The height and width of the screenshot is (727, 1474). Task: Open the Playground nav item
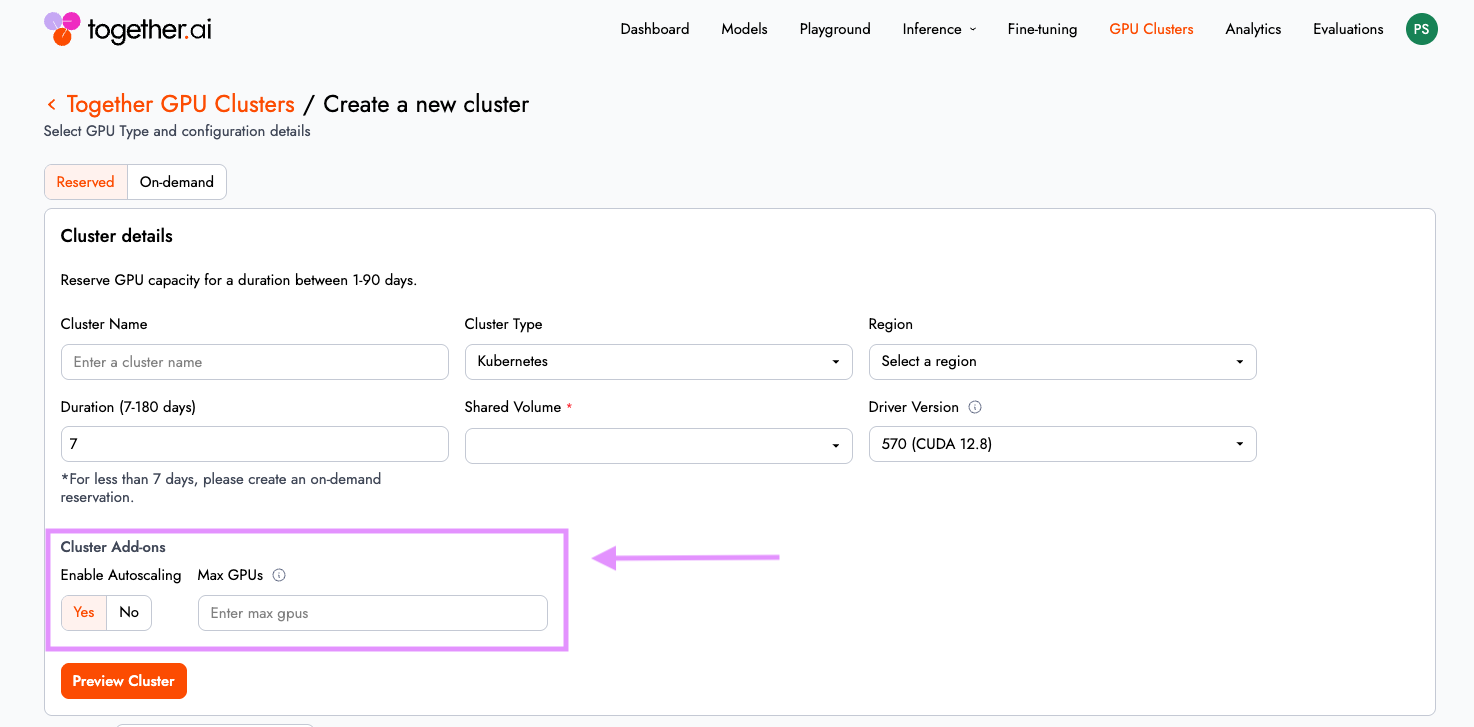(835, 29)
